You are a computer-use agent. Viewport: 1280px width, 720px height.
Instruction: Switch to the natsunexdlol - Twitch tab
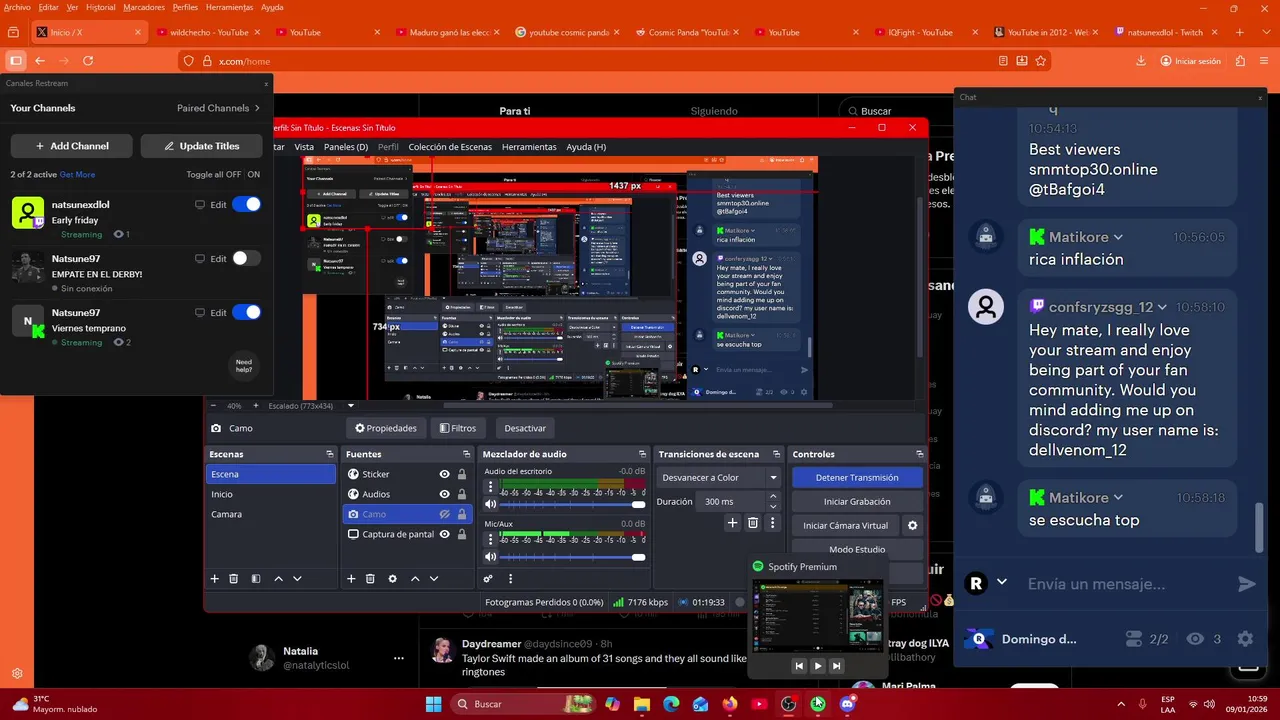pos(1164,32)
